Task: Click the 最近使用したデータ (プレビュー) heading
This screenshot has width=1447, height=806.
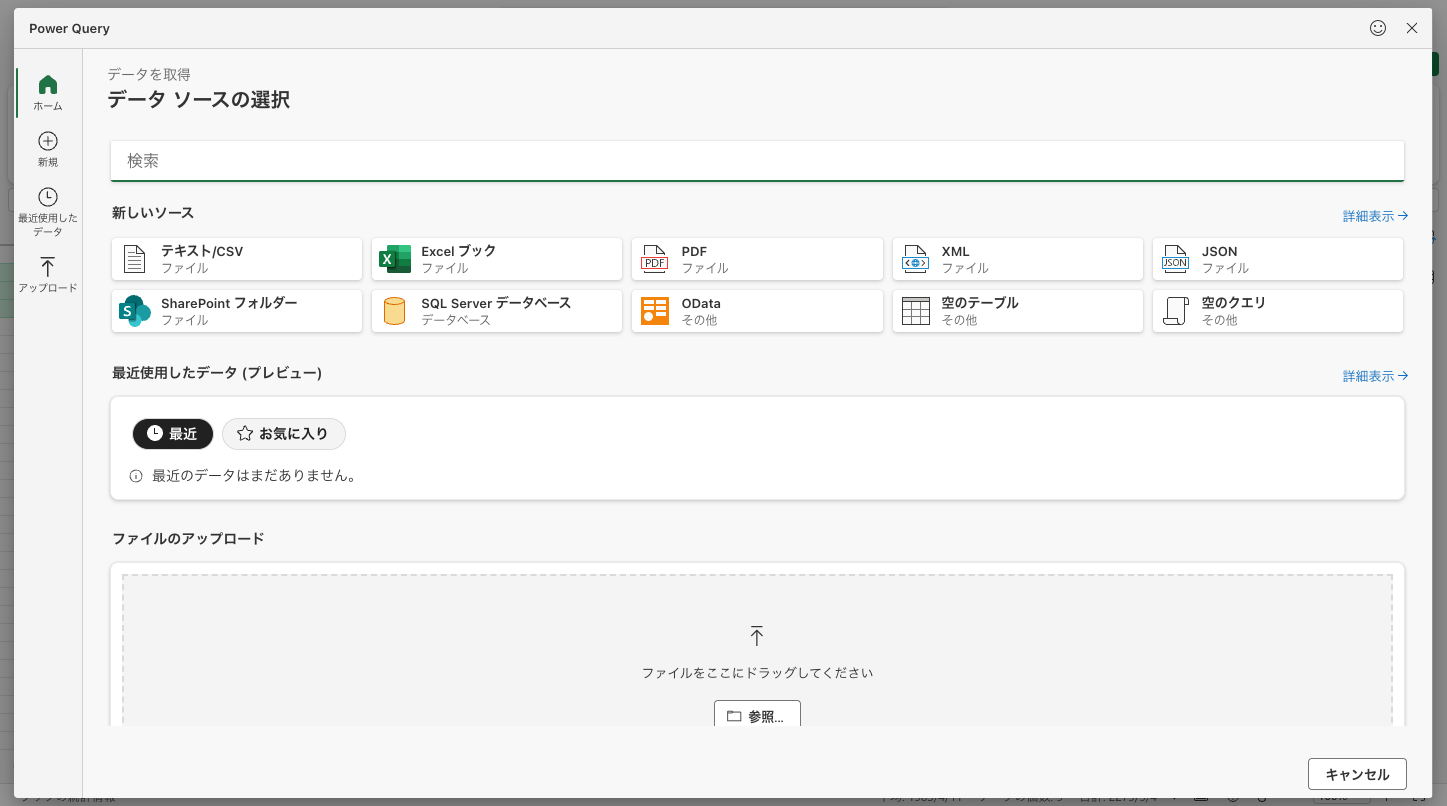Action: point(217,373)
